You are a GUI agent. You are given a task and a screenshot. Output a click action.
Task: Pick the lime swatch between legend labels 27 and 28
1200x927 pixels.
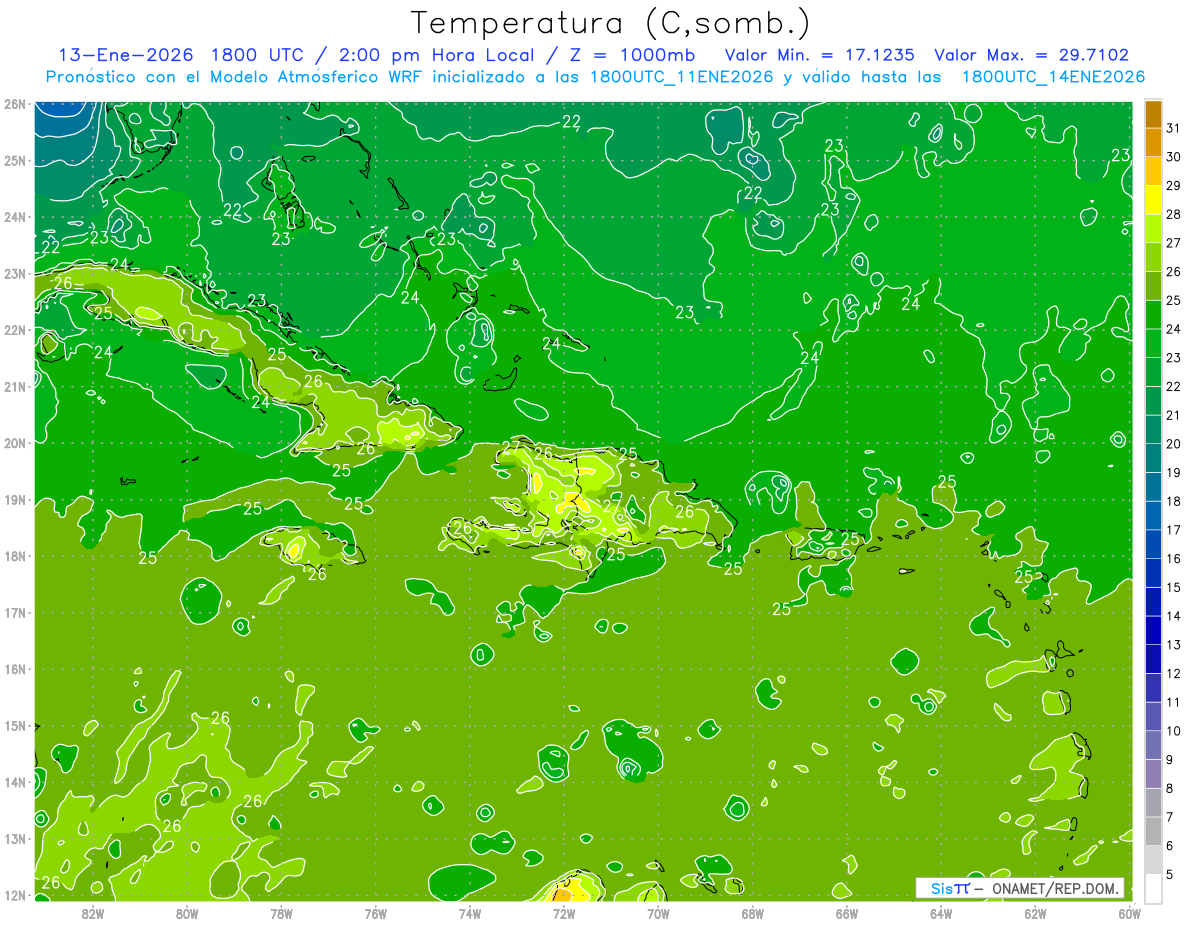(x=1153, y=228)
